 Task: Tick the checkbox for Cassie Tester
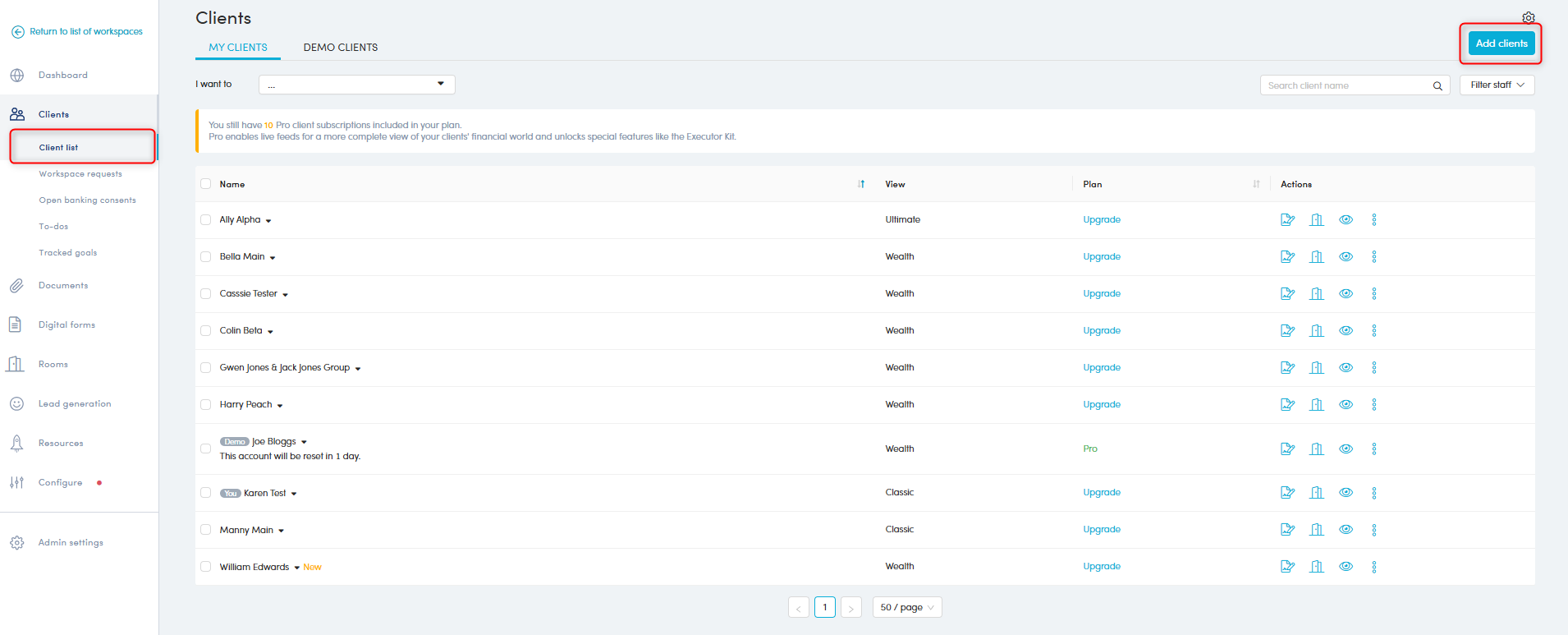click(206, 294)
